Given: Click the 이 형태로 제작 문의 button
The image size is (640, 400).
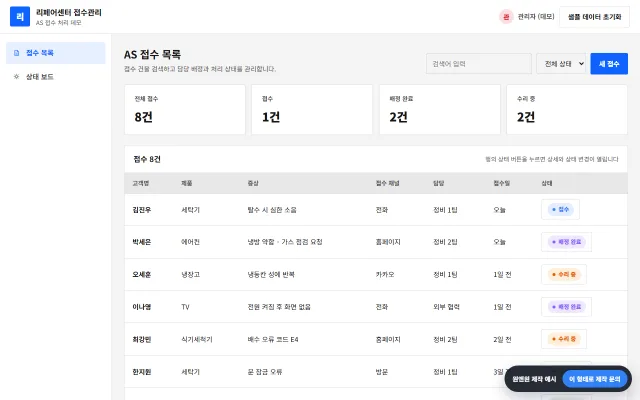Looking at the screenshot, I should tap(595, 379).
